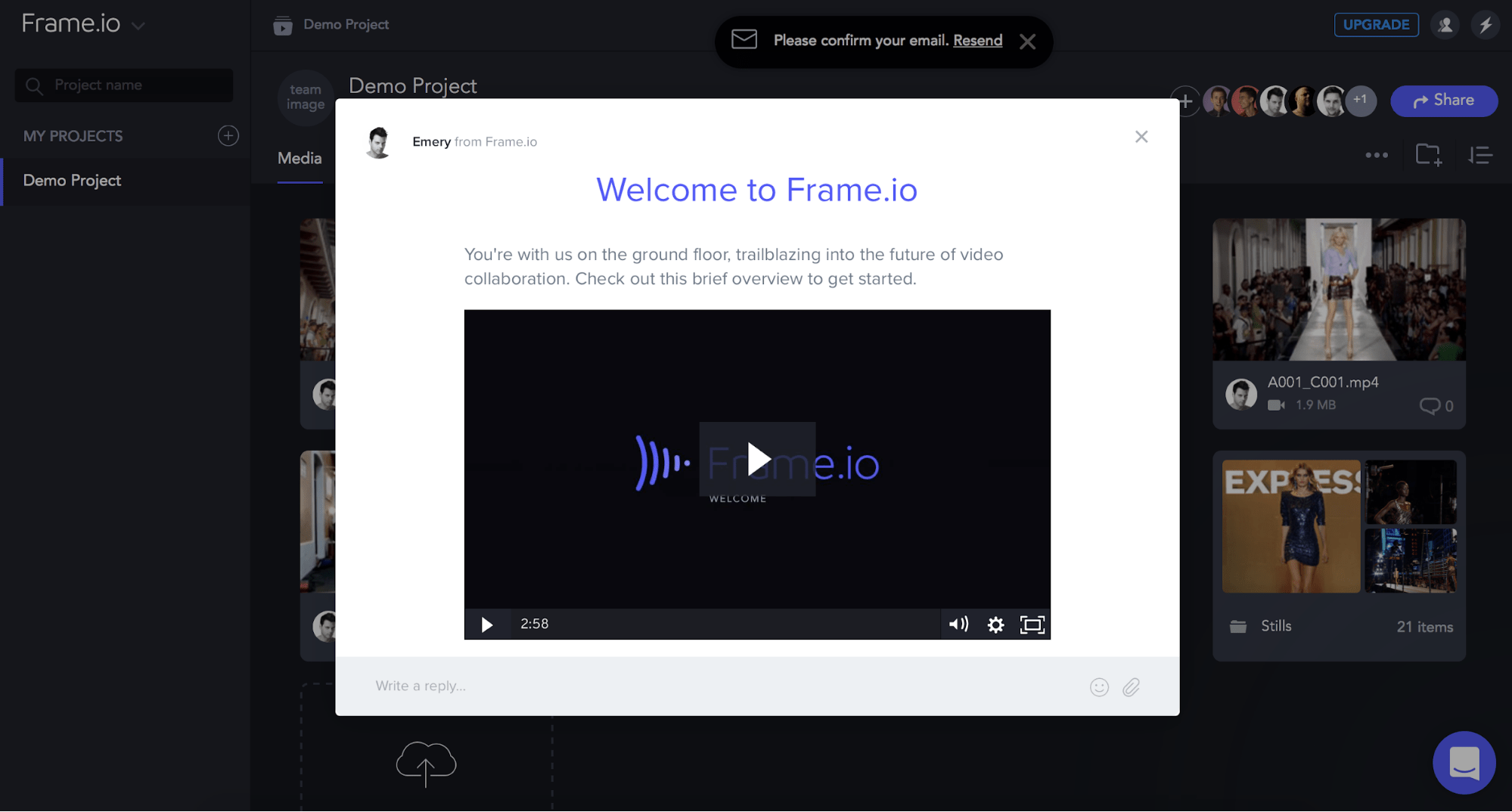Add a new project with plus icon
Image resolution: width=1512 pixels, height=812 pixels.
tap(228, 135)
